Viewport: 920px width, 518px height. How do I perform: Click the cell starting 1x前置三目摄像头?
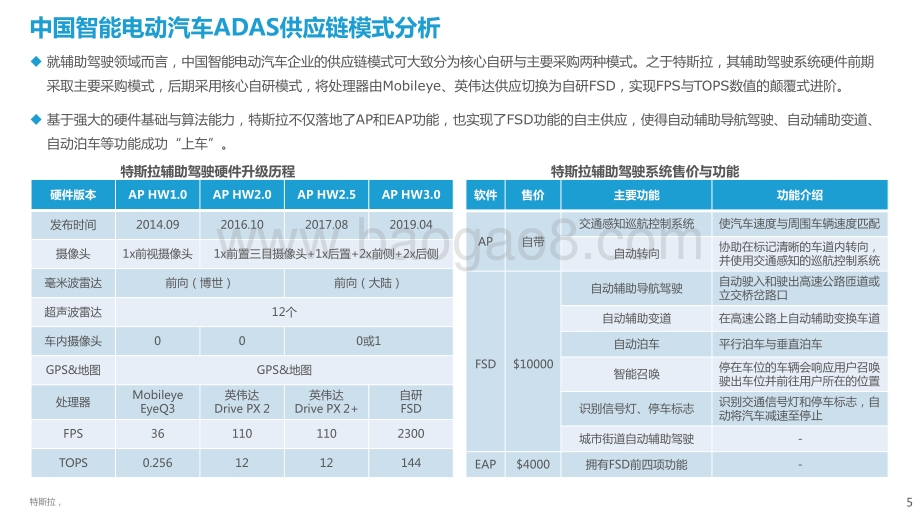(326, 254)
